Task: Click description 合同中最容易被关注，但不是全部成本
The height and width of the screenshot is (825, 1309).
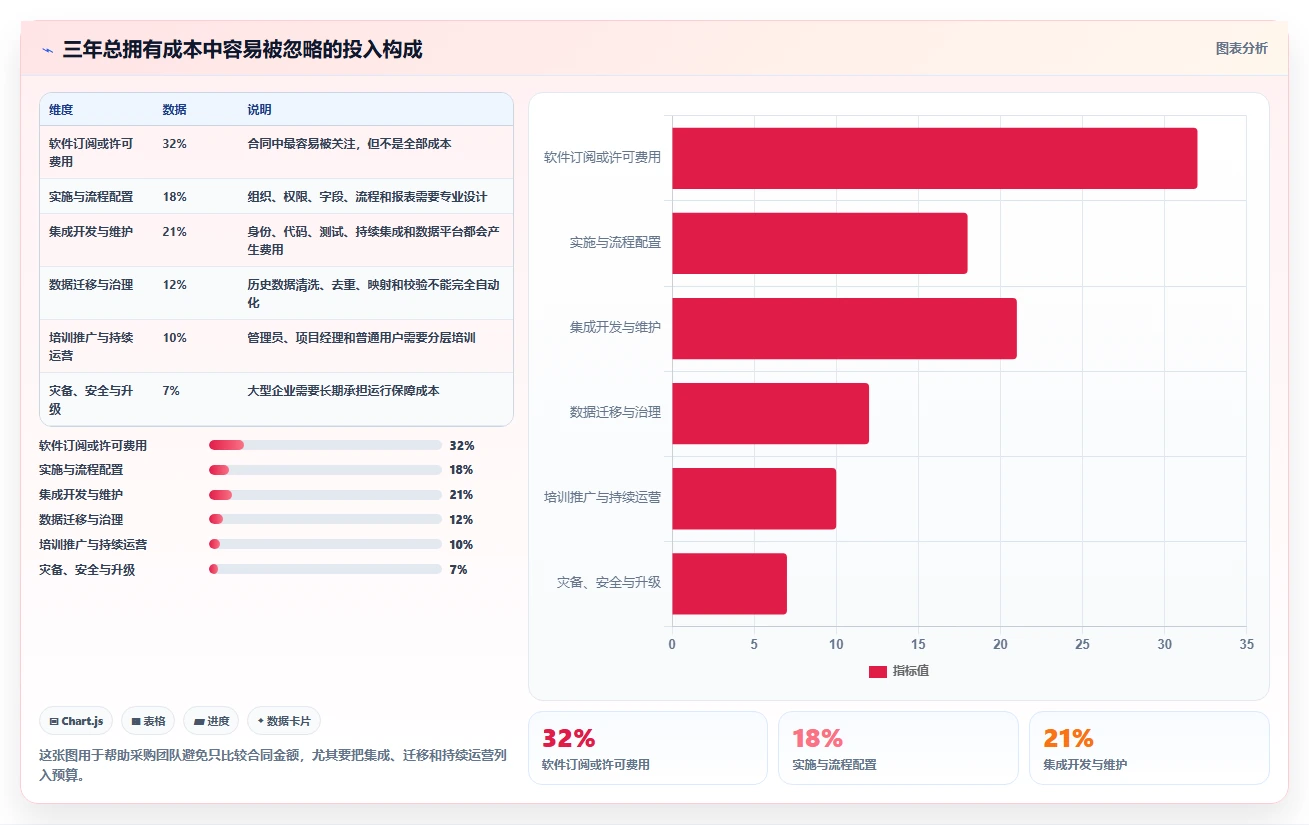Action: point(349,144)
